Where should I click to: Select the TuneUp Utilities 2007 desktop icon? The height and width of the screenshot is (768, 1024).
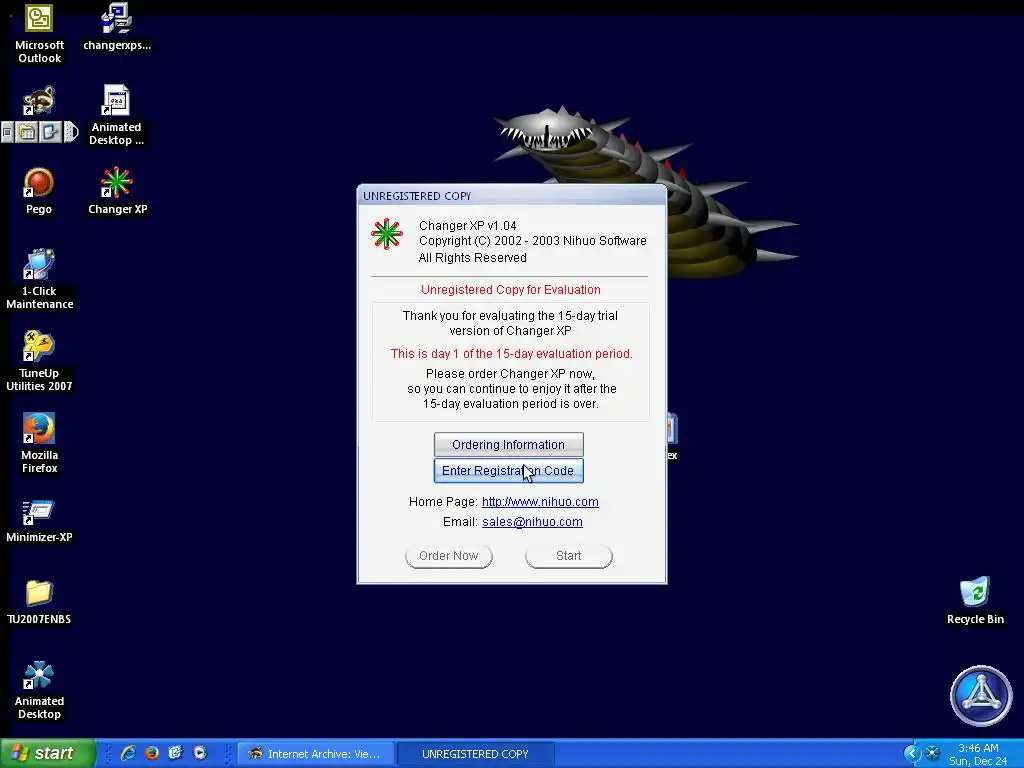click(39, 361)
